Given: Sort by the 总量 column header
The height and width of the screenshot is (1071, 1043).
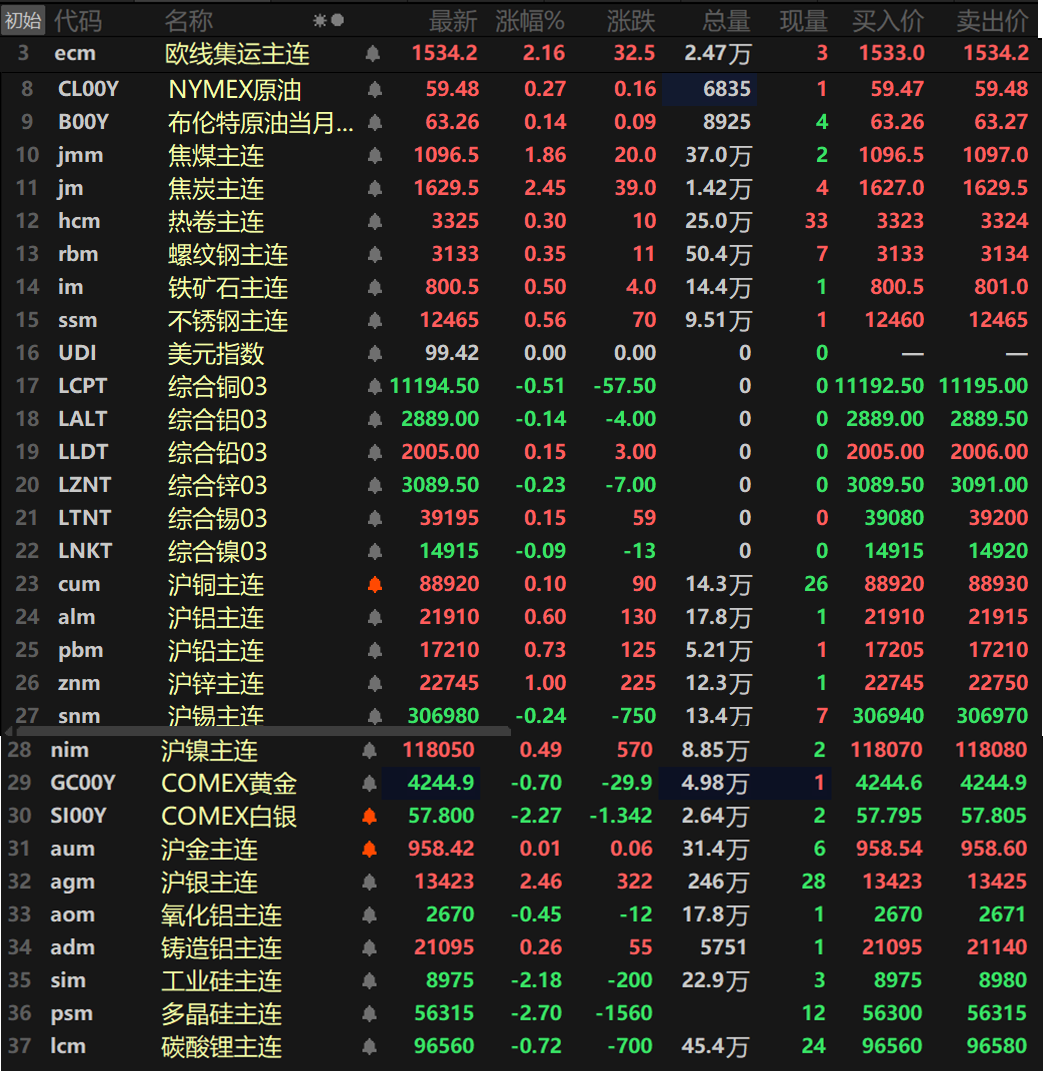Looking at the screenshot, I should tap(726, 20).
